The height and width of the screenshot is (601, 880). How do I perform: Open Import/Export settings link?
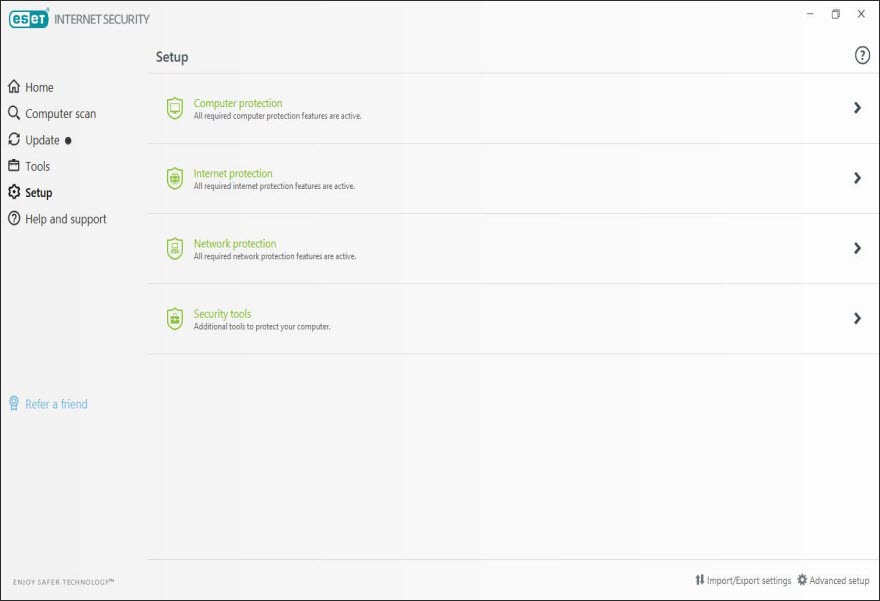[749, 580]
